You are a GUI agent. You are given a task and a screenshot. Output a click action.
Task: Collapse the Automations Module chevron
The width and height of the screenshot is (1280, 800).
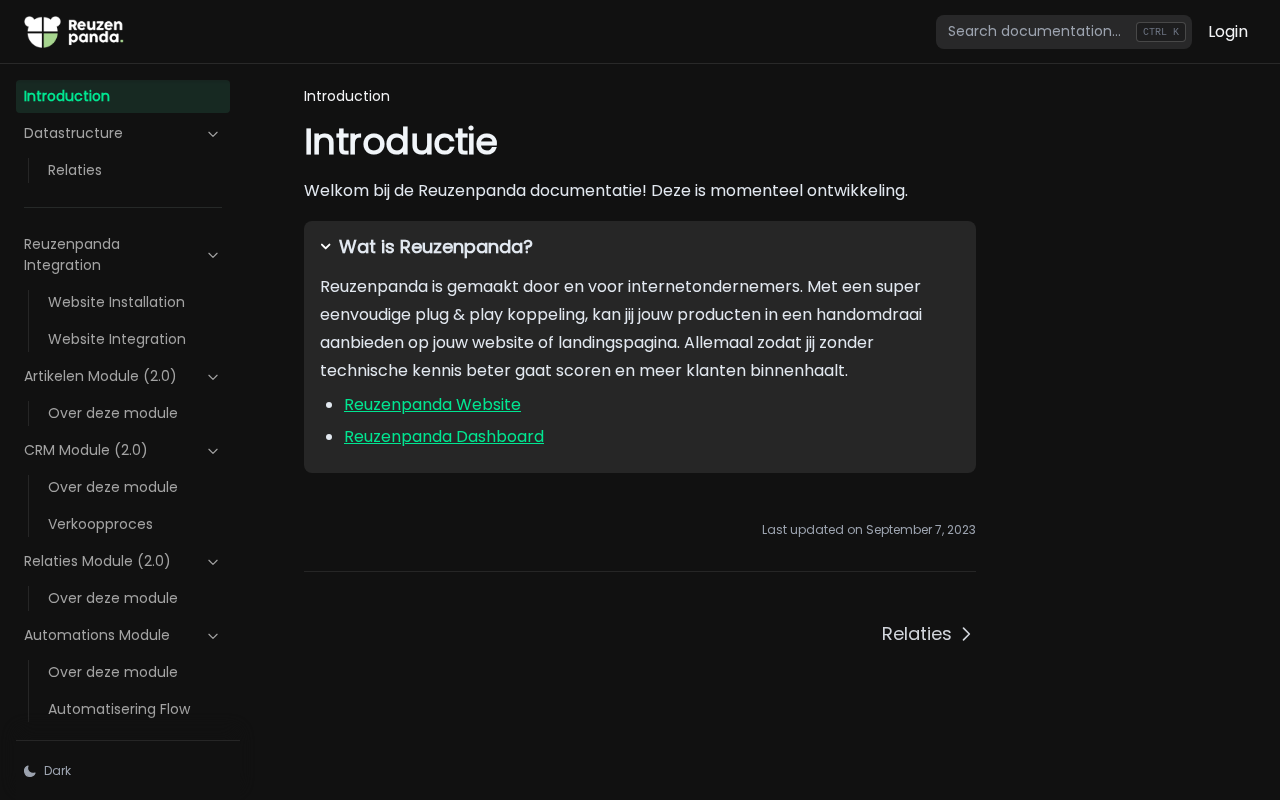tap(213, 636)
